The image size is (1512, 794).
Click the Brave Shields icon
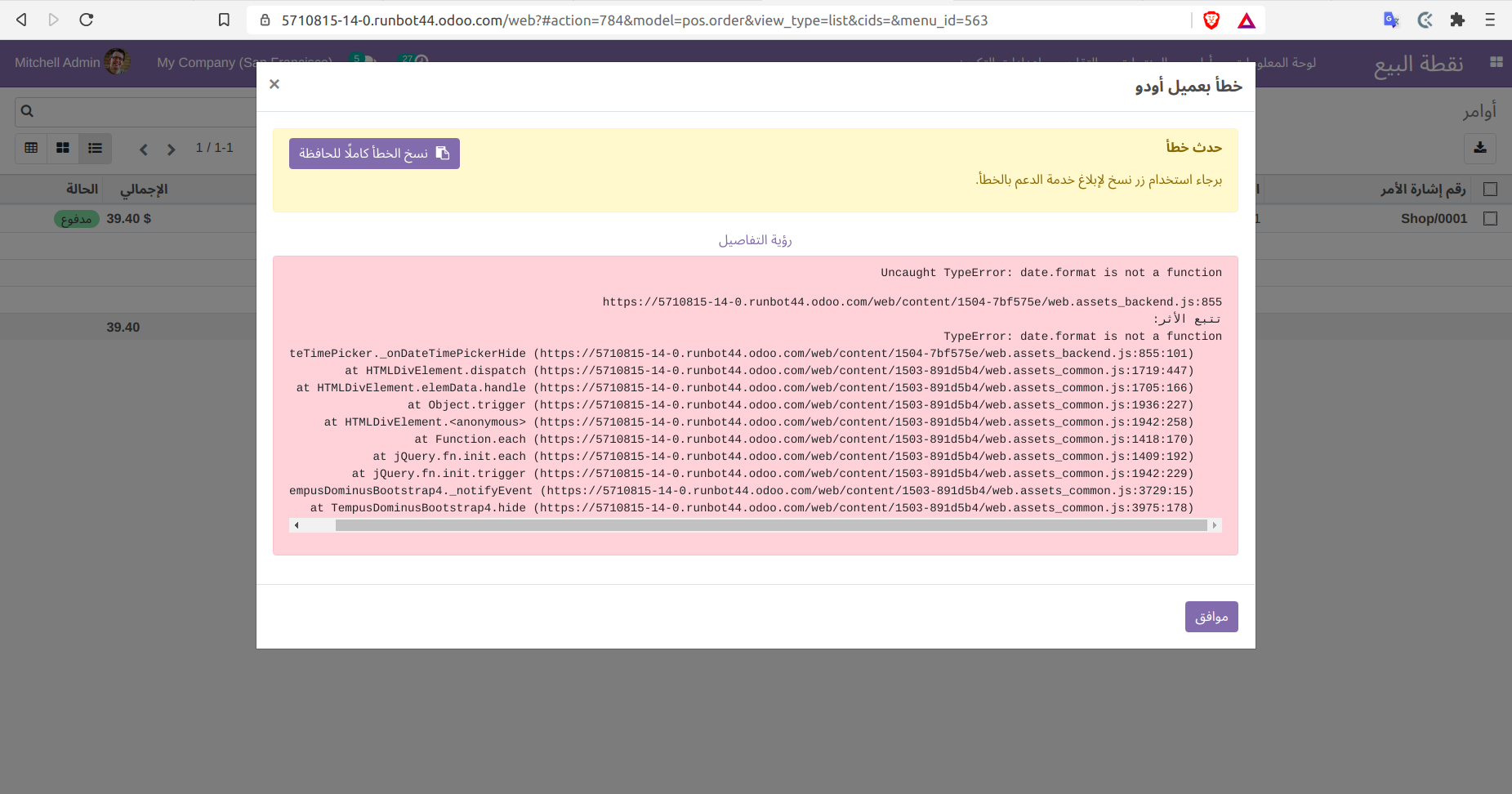pyautogui.click(x=1212, y=20)
